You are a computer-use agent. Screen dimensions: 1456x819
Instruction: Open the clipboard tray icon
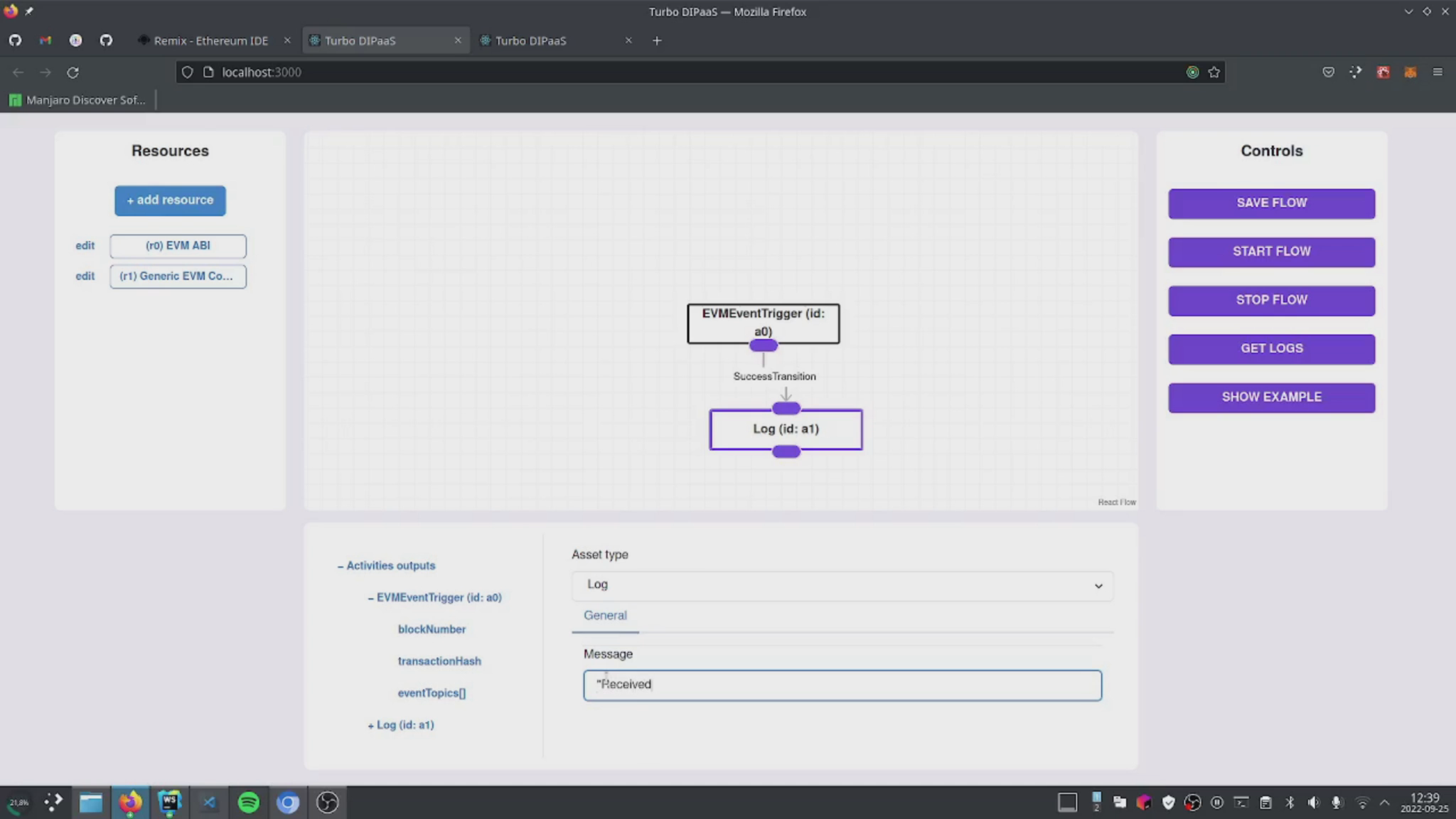(x=1265, y=803)
